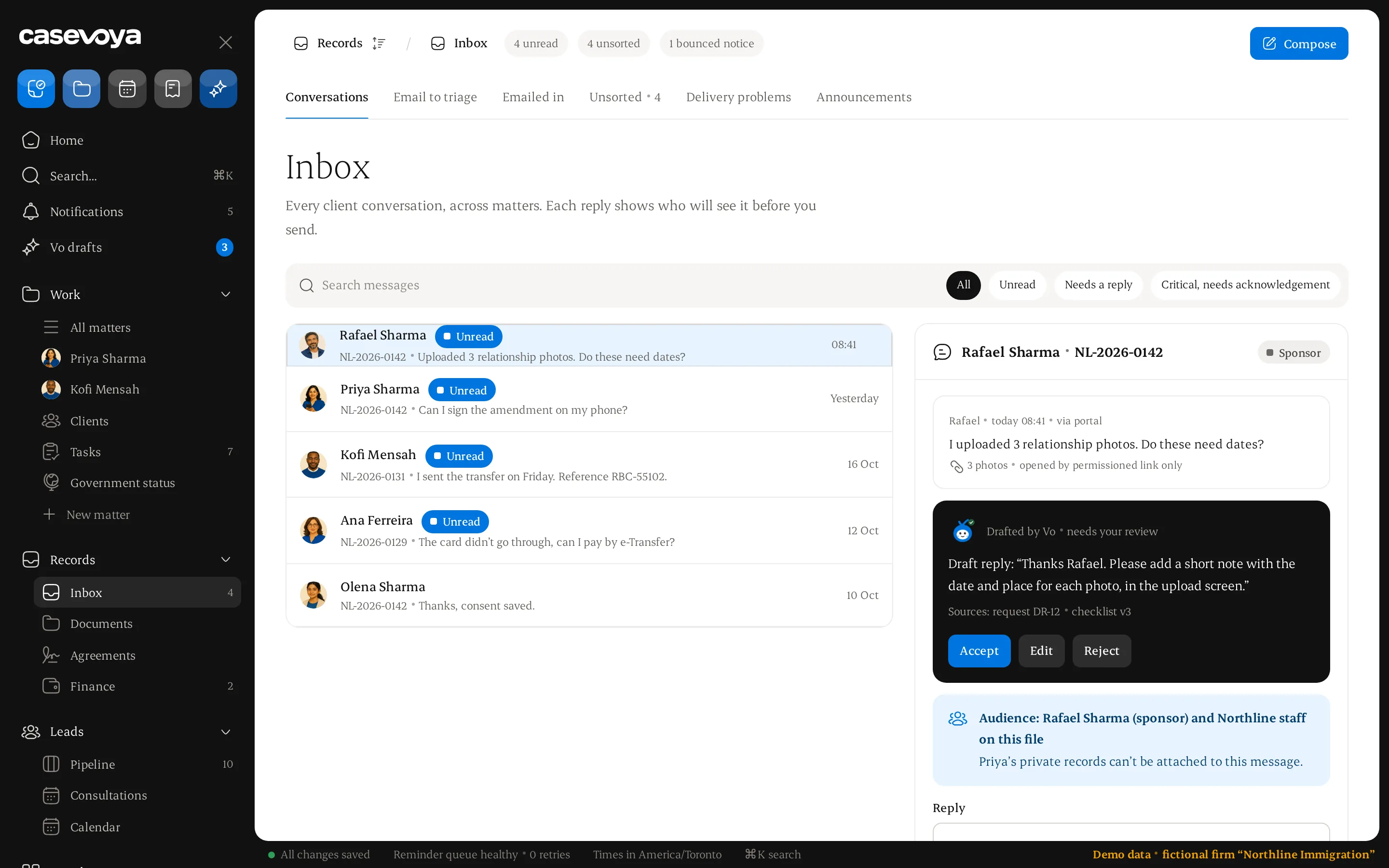Screen dimensions: 1389x868
Task: Open Notifications in sidebar
Action: [x=127, y=211]
